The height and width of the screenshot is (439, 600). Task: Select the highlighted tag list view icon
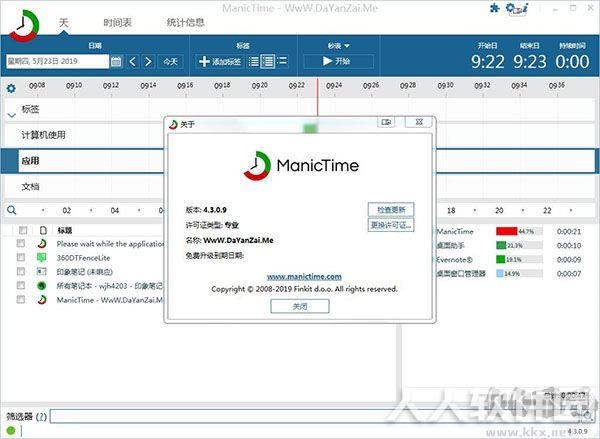click(x=268, y=61)
